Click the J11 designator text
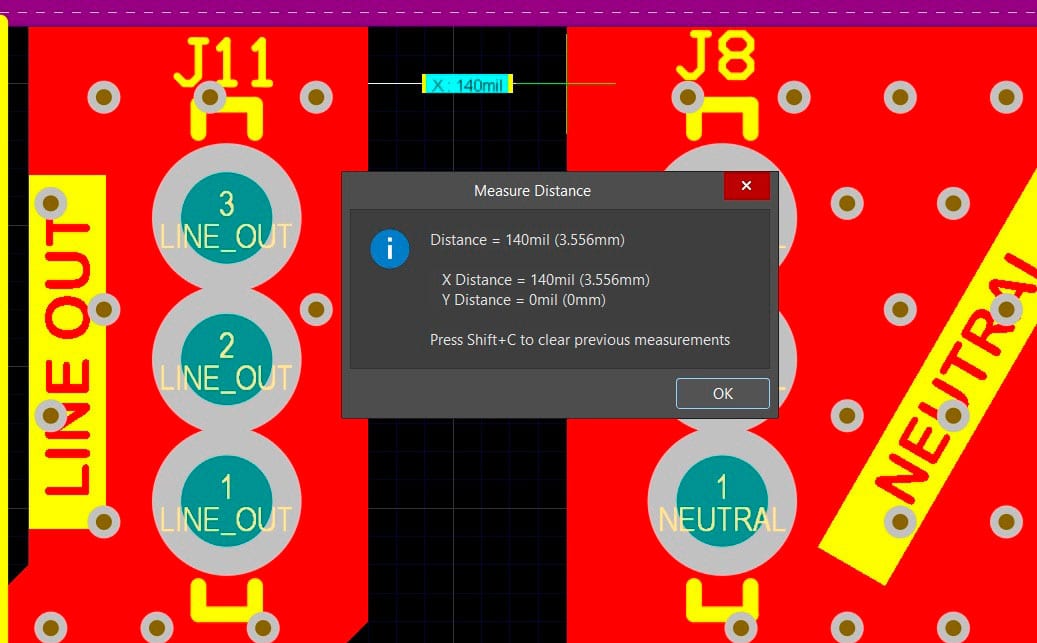Viewport: 1037px width, 643px height. pyautogui.click(x=224, y=62)
